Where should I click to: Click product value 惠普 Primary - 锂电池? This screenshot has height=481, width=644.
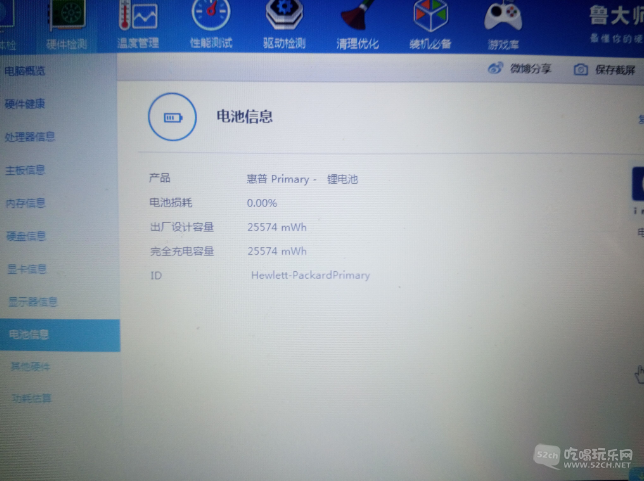coord(302,179)
